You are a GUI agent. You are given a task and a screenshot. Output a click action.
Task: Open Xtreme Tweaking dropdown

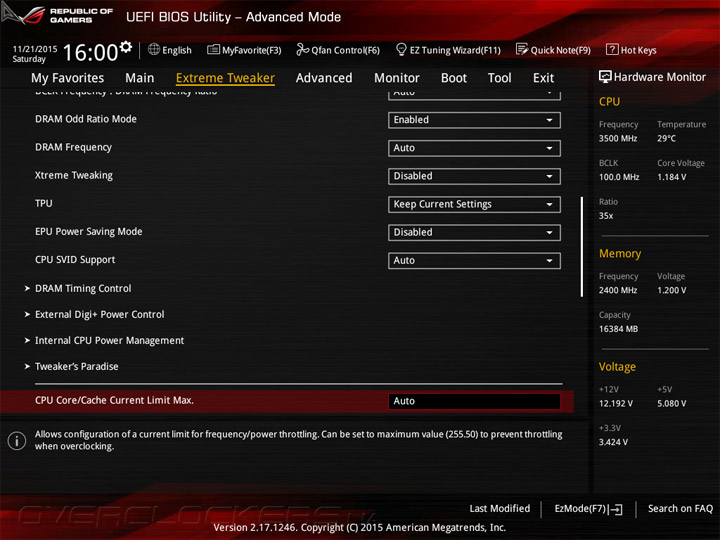point(474,176)
